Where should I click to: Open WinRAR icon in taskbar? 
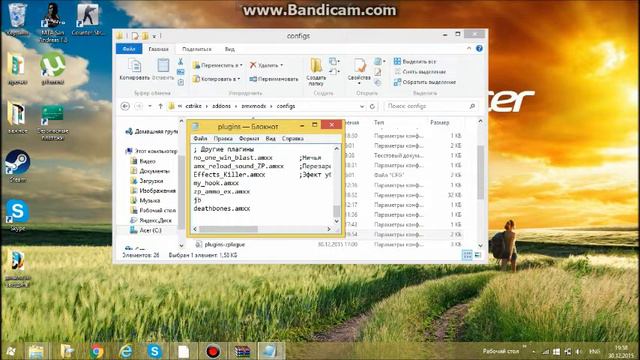[242, 351]
